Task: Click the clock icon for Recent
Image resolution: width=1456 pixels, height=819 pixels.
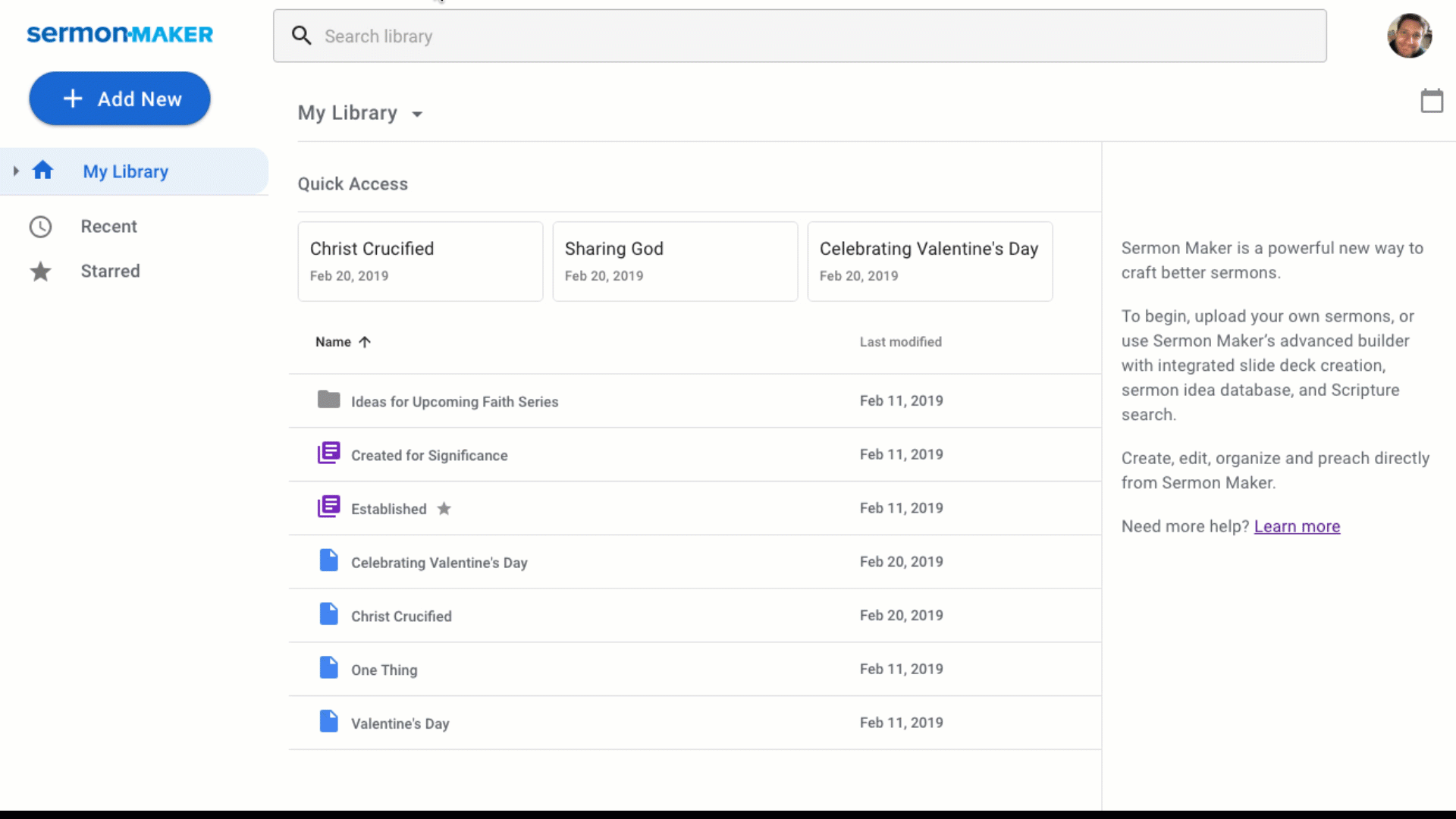Action: (x=40, y=227)
